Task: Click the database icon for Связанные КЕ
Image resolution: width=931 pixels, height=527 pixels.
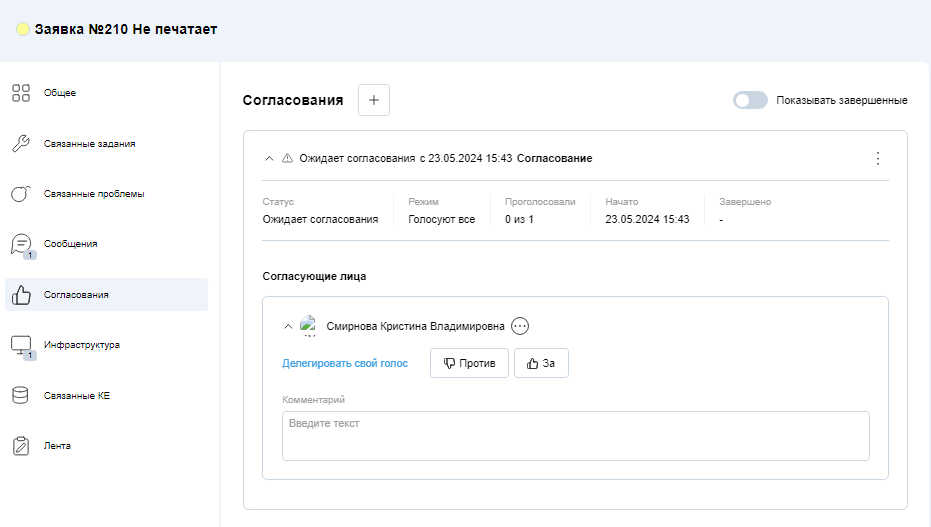Action: 20,395
